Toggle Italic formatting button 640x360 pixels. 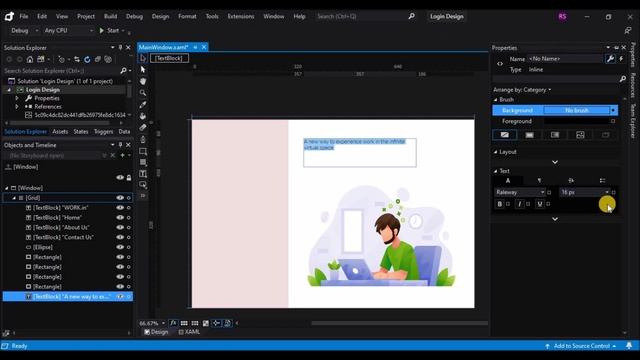click(x=519, y=204)
